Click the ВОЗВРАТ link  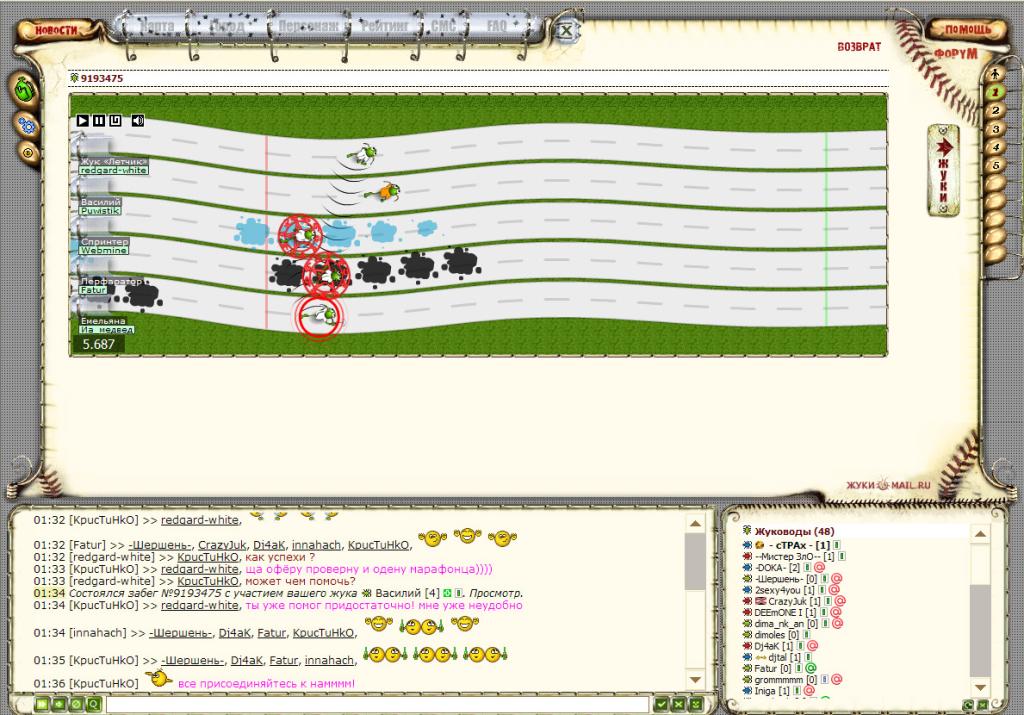[x=859, y=47]
